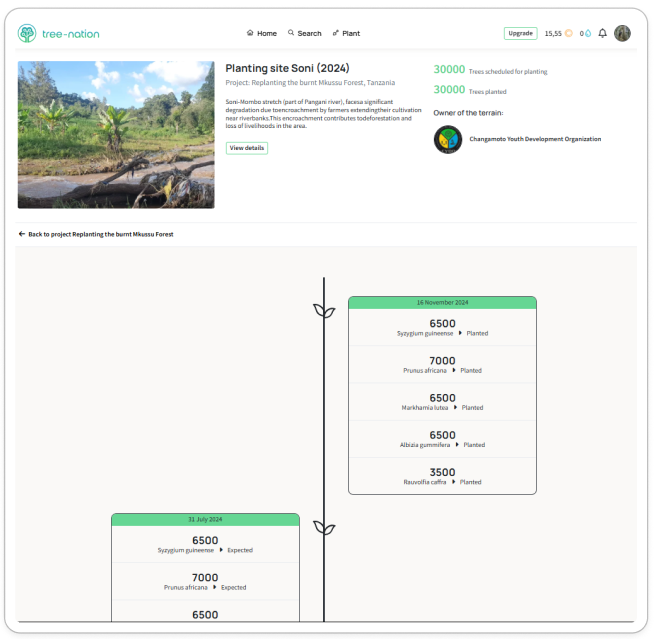Image resolution: width=655 pixels, height=639 pixels.
Task: Open the Changamoto organization logo
Action: (x=448, y=139)
